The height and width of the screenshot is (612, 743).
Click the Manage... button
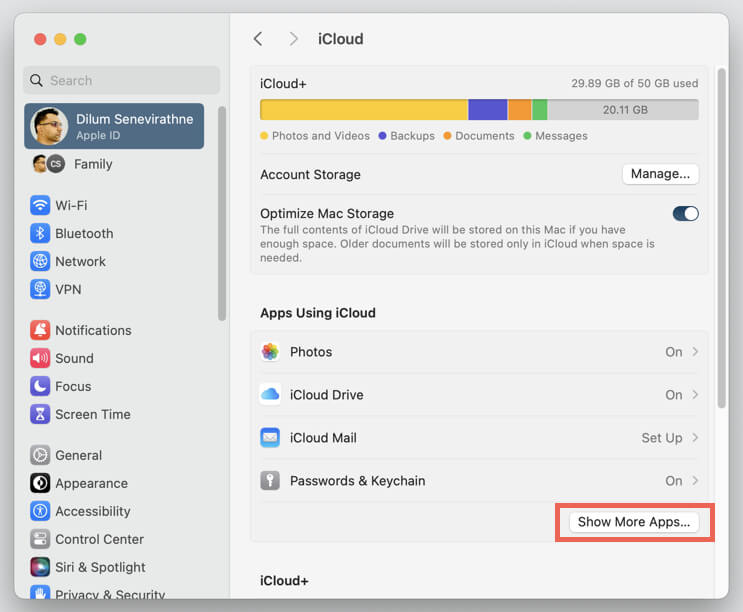[660, 174]
